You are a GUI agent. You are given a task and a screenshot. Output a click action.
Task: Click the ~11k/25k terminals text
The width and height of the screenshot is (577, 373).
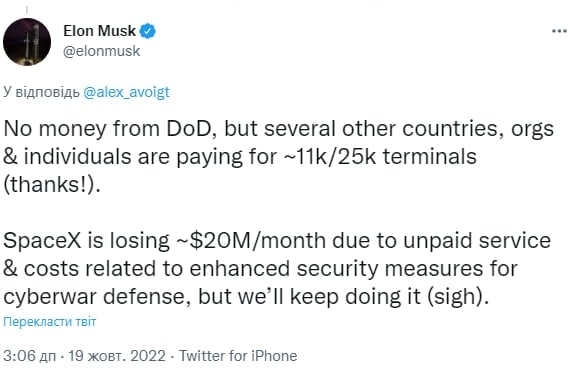(380, 157)
